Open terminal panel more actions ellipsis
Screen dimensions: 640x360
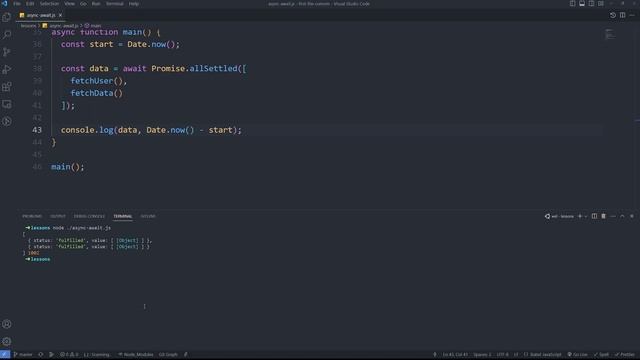tap(613, 216)
